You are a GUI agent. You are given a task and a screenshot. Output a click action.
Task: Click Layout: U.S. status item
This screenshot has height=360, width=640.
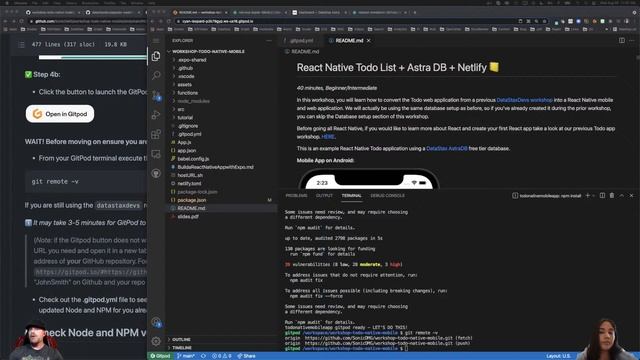(558, 356)
